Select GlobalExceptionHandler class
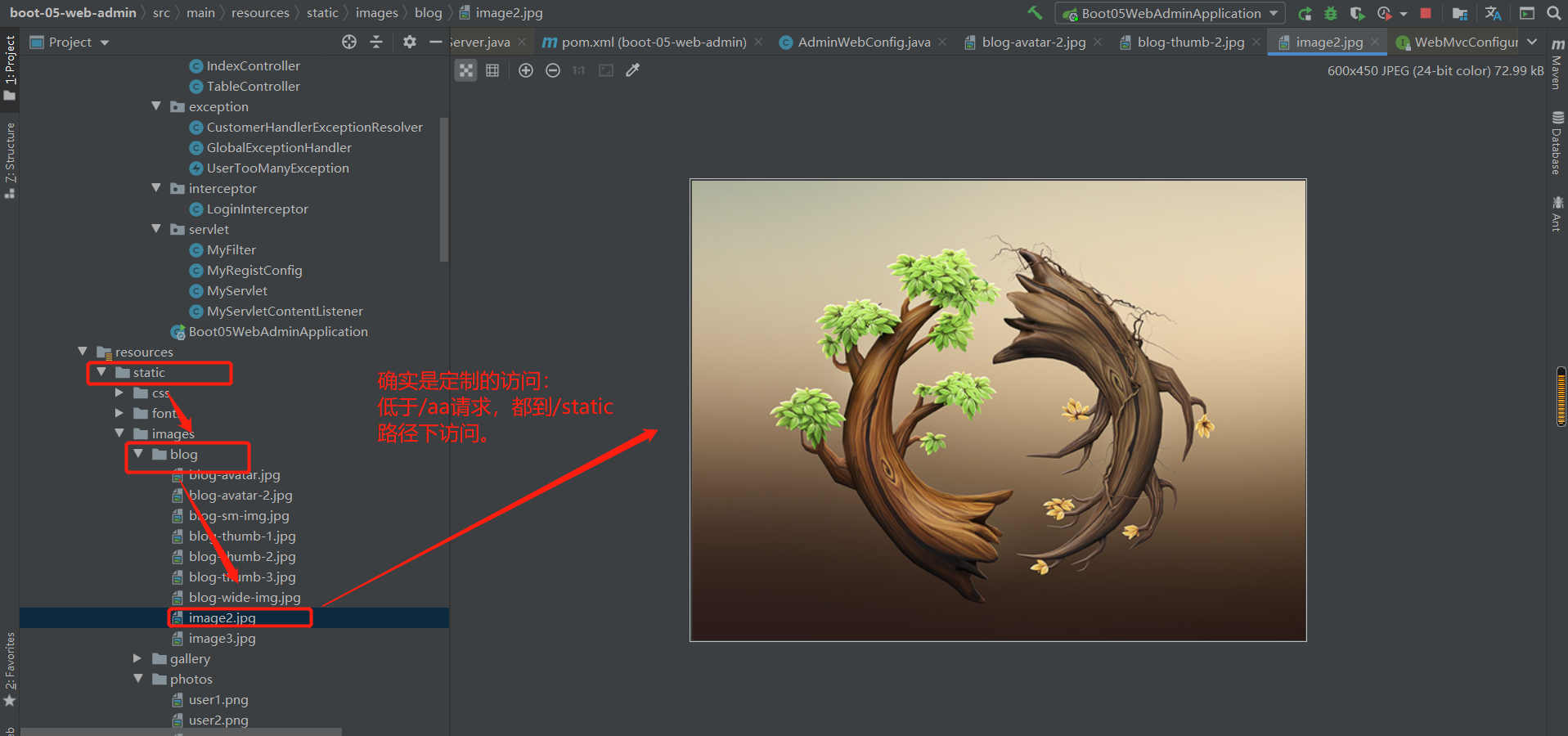This screenshot has height=736, width=1568. pyautogui.click(x=279, y=147)
